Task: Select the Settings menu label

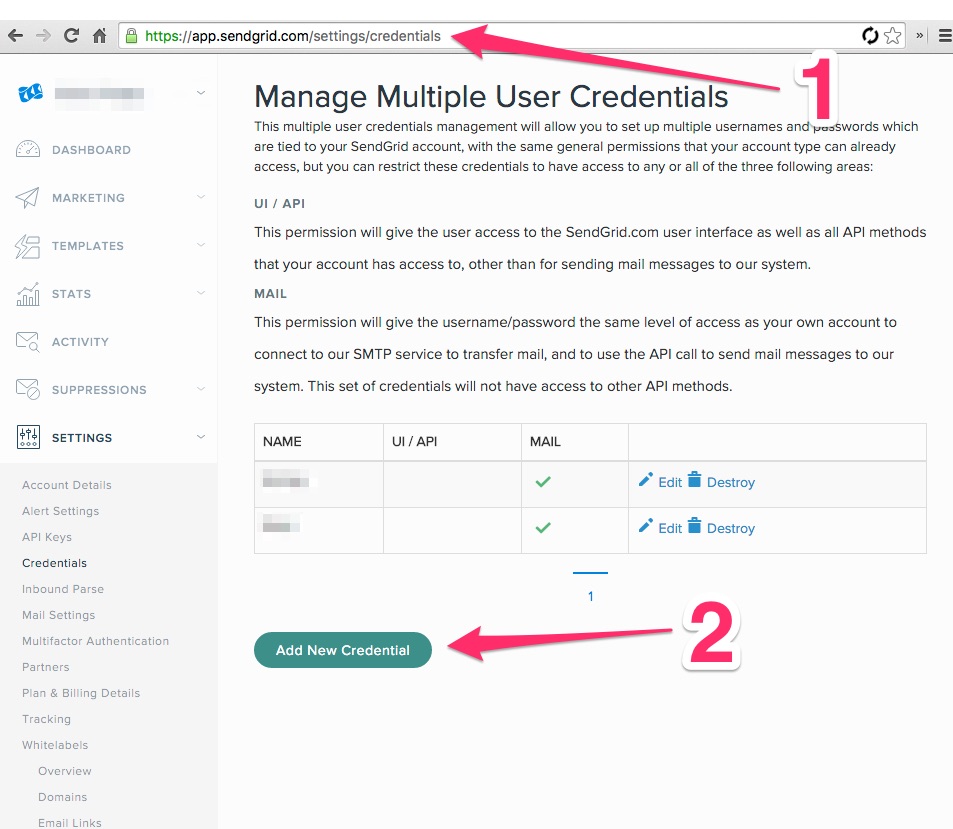Action: (x=82, y=438)
